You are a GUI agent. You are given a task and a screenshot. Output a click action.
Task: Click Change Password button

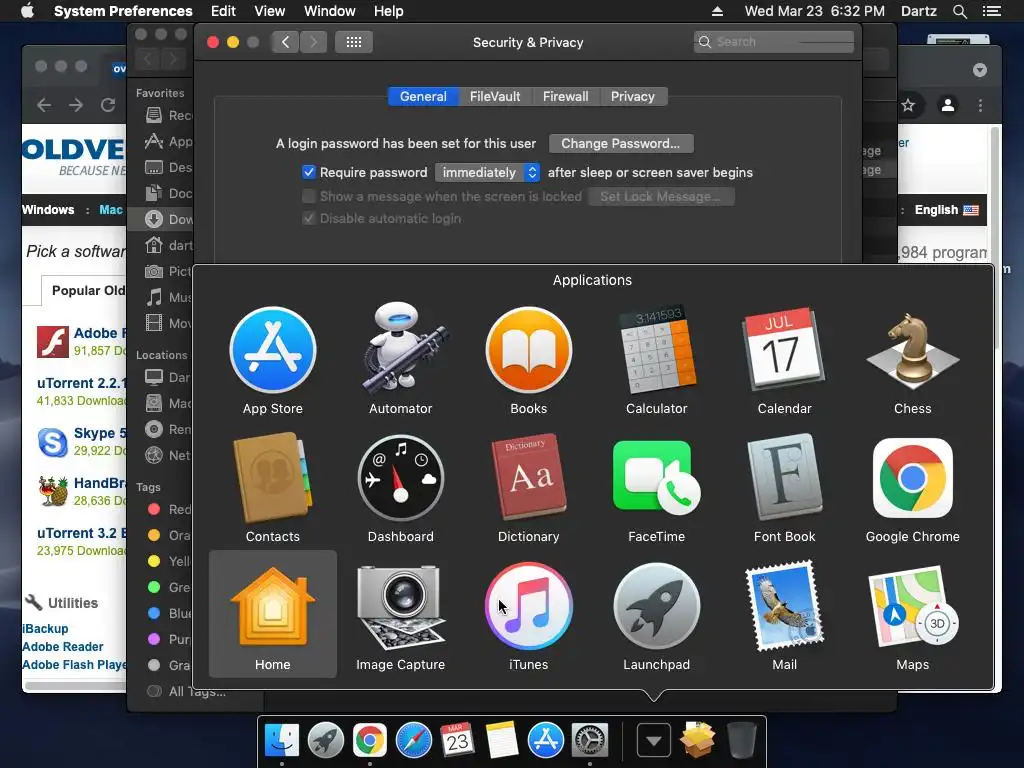621,143
